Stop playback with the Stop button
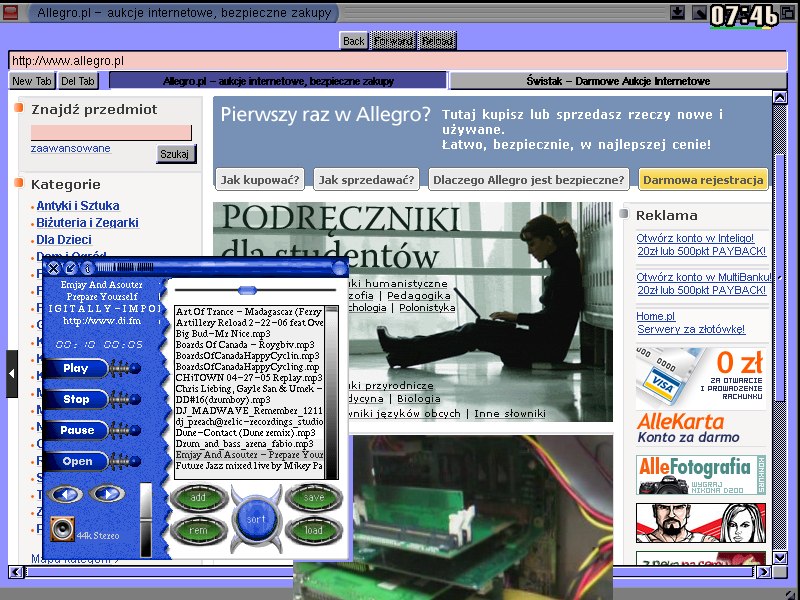Image resolution: width=800 pixels, height=600 pixels. [76, 399]
